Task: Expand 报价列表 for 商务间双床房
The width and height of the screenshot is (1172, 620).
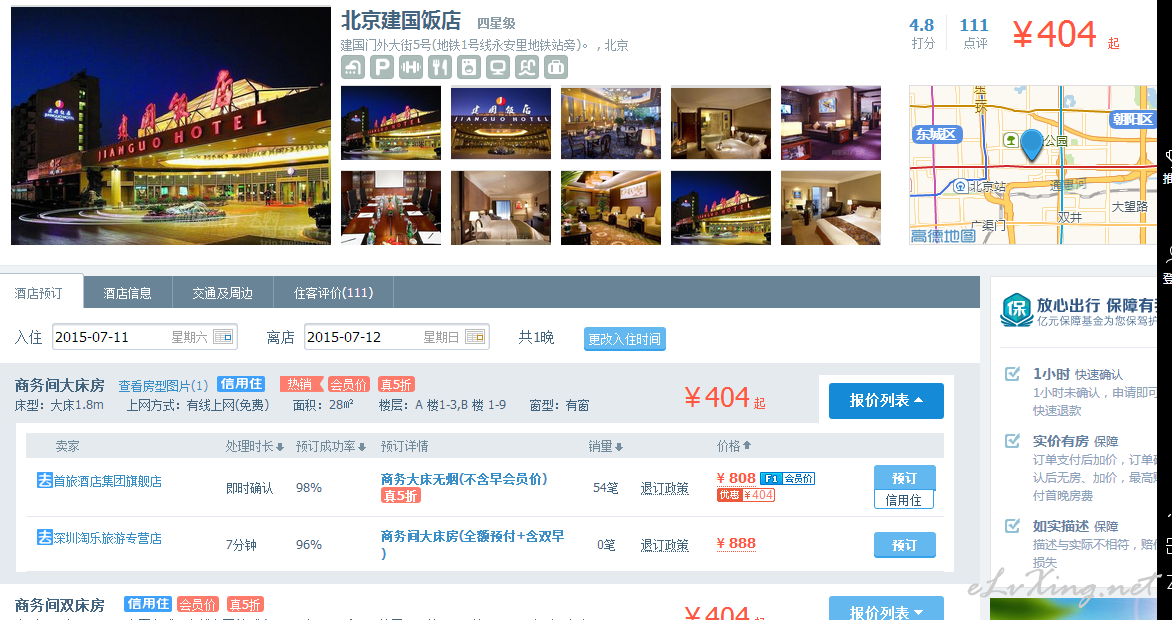Action: point(886,610)
